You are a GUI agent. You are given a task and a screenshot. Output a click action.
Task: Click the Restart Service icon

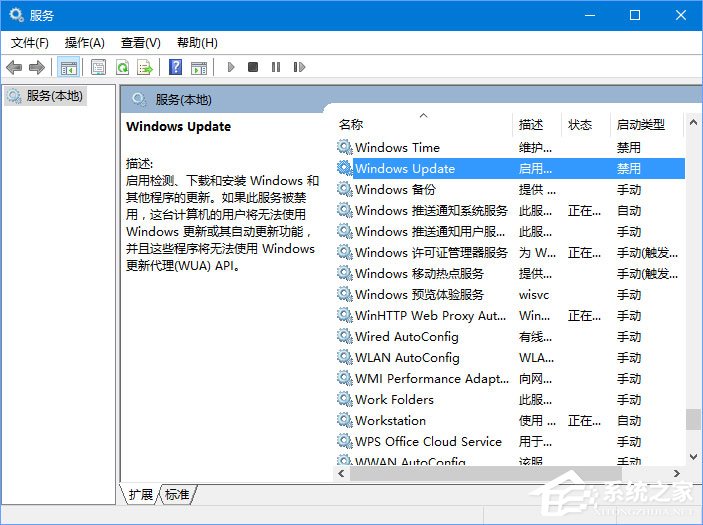299,67
